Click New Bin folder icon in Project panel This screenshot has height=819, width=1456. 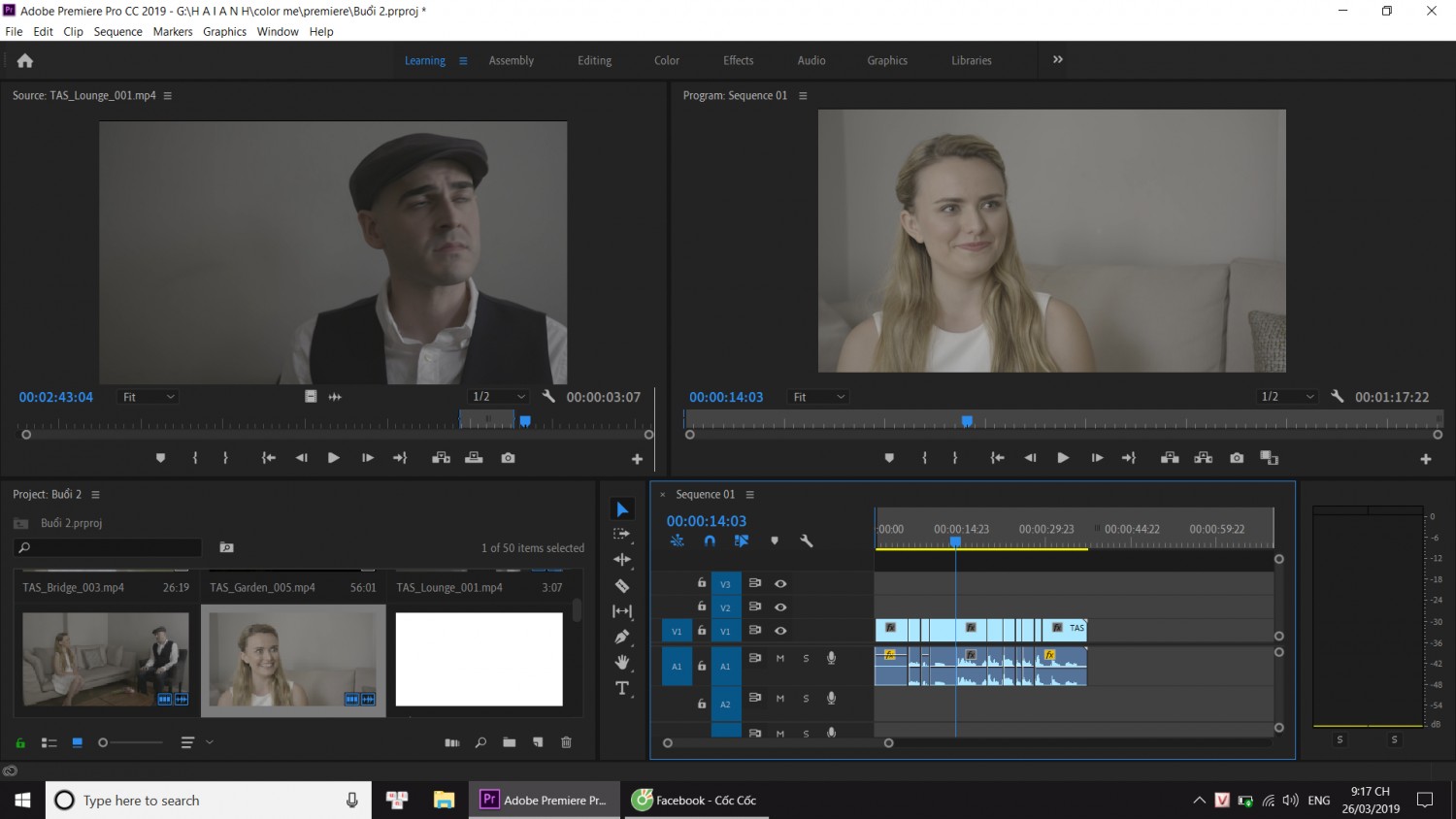(x=510, y=742)
